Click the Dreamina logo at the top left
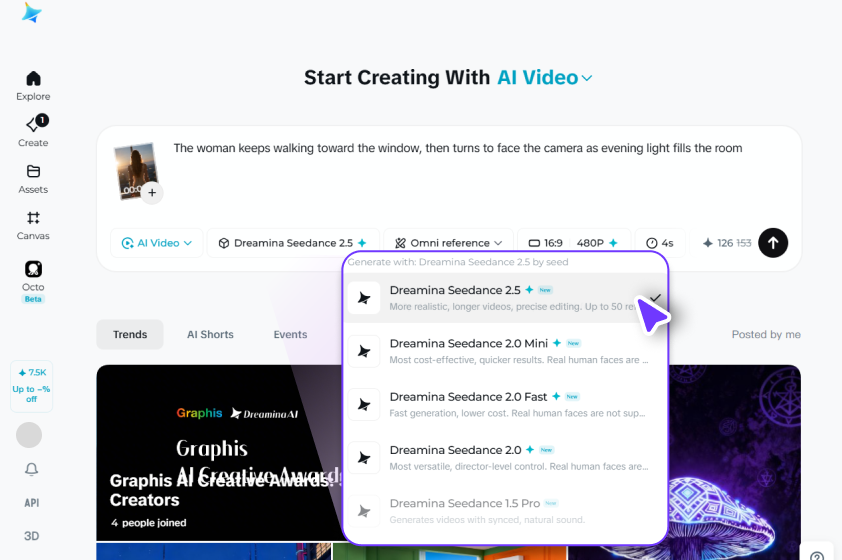Viewport: 842px width, 560px height. 32,13
